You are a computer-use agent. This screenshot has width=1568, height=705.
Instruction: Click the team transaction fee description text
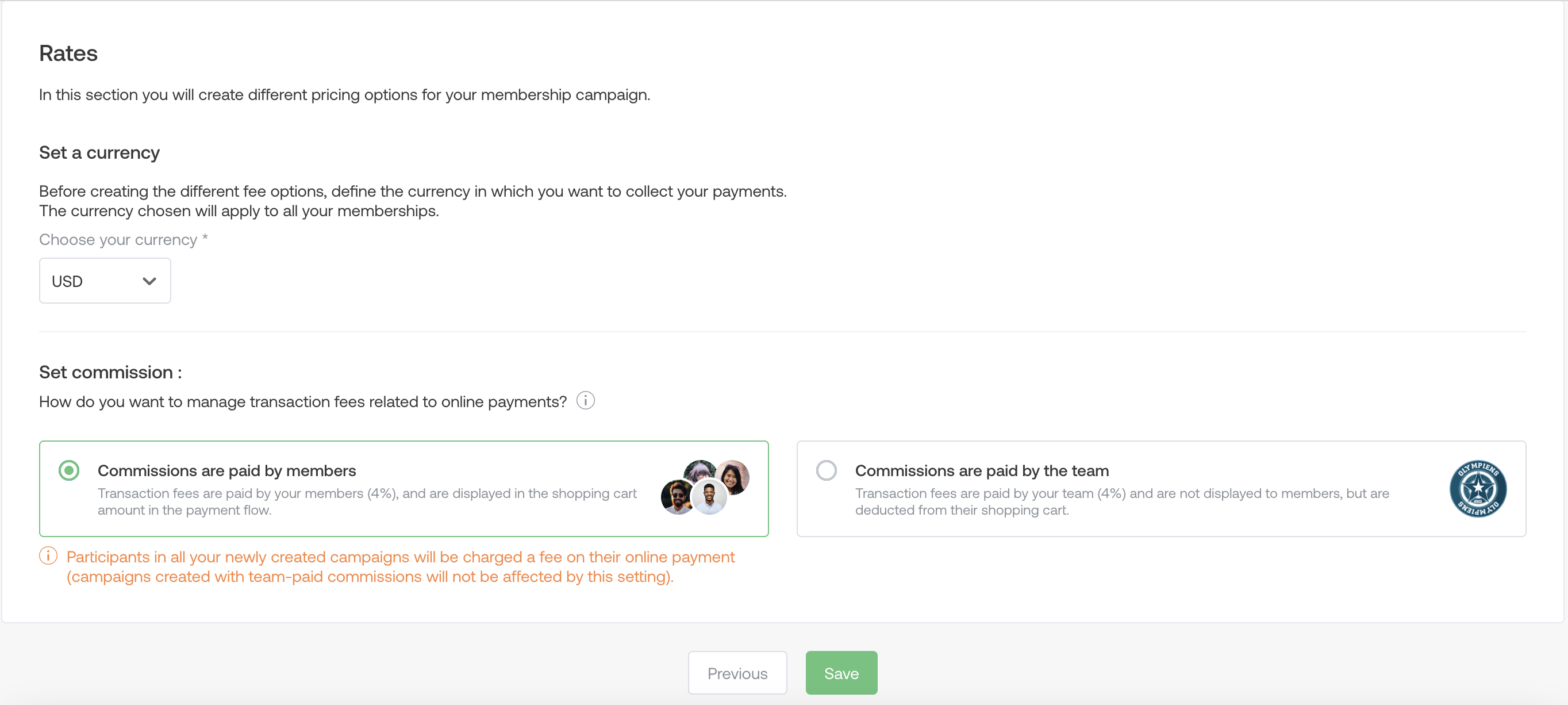(x=1122, y=501)
